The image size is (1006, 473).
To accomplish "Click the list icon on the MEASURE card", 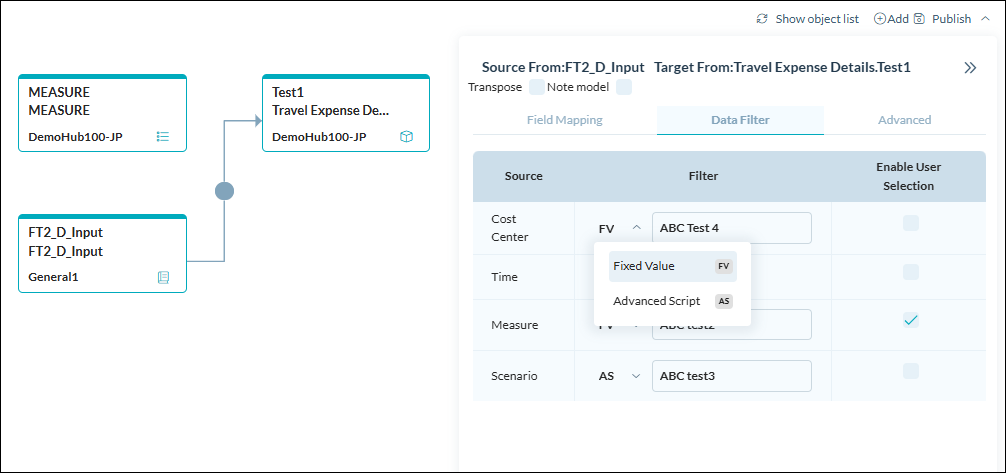I will point(163,137).
